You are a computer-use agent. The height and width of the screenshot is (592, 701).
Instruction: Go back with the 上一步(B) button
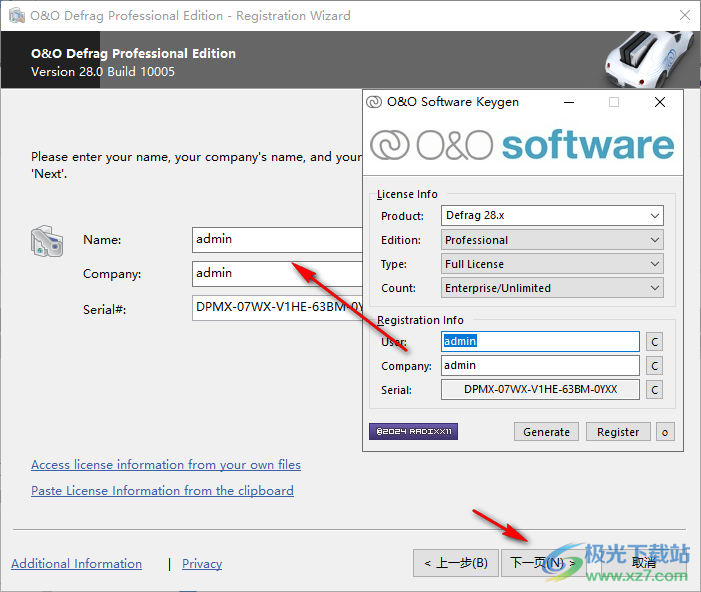tap(455, 563)
